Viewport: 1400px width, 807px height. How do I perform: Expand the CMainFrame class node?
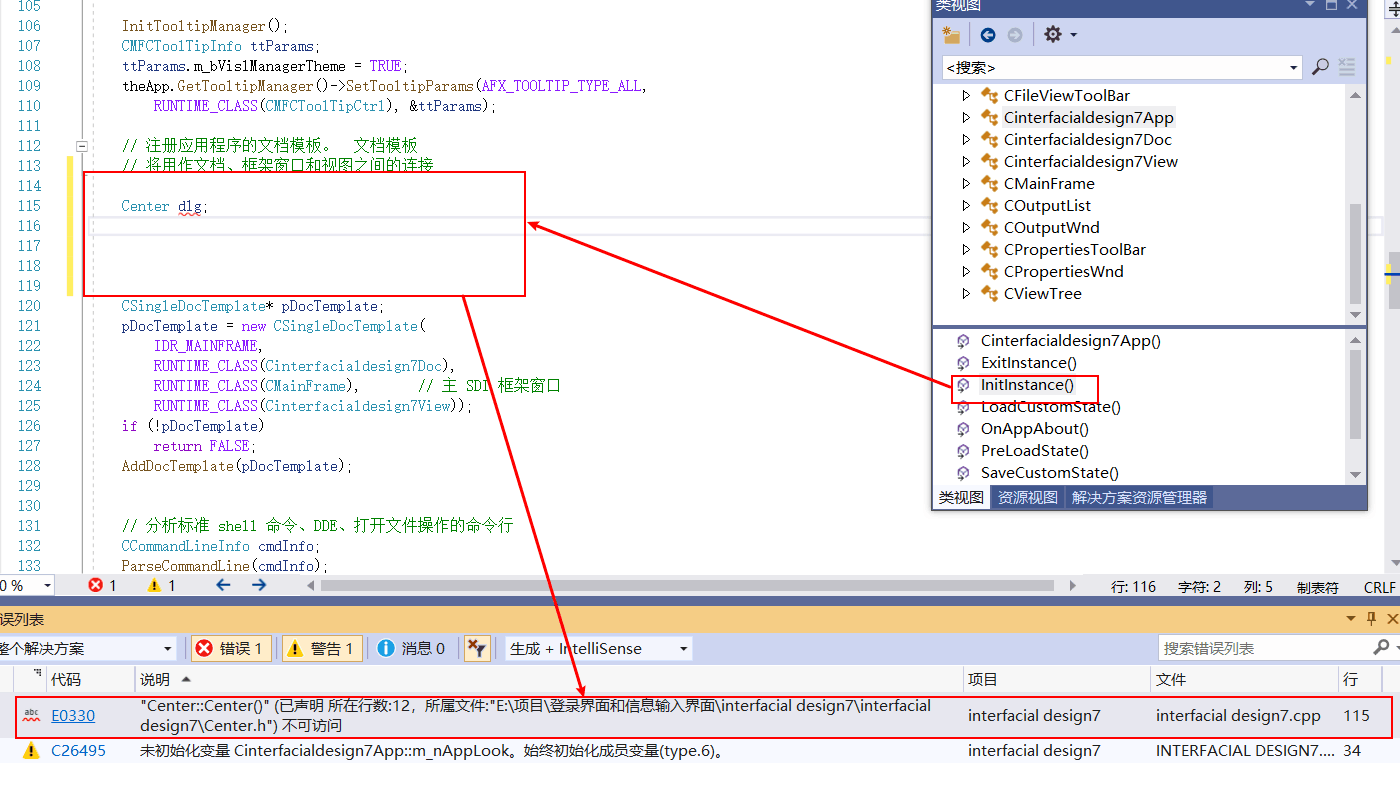tap(966, 184)
